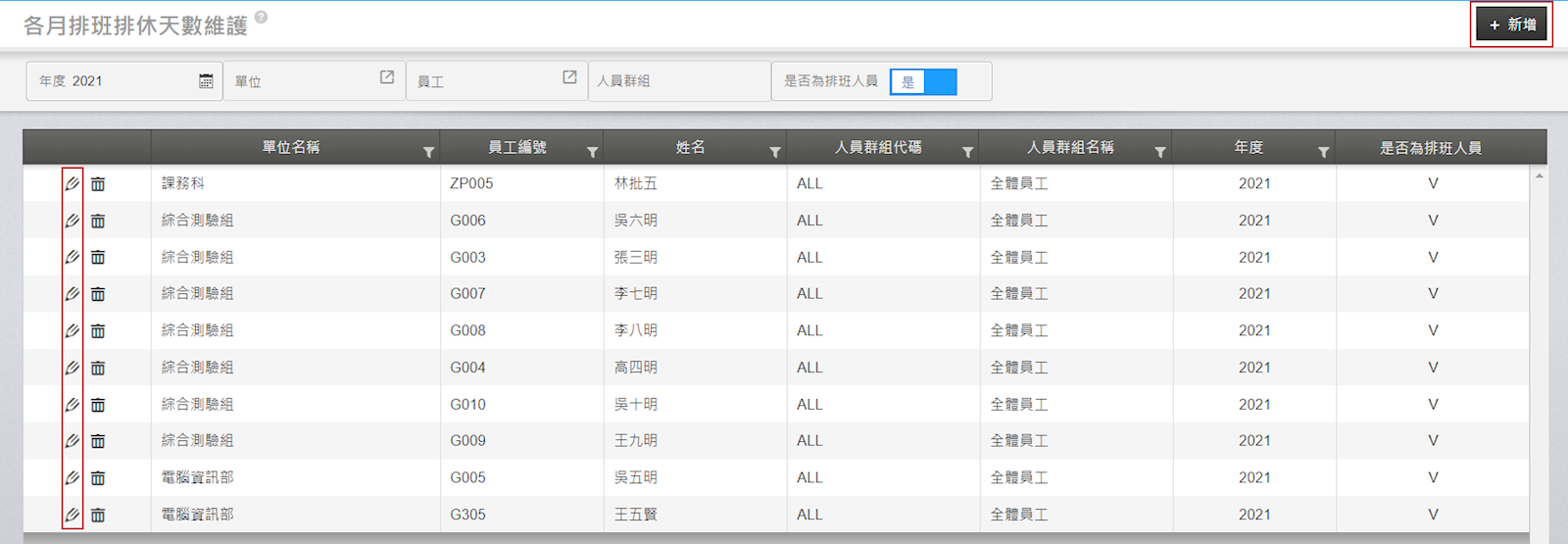Open the filter for 年度 column
The height and width of the screenshot is (544, 1568).
coord(1323,152)
